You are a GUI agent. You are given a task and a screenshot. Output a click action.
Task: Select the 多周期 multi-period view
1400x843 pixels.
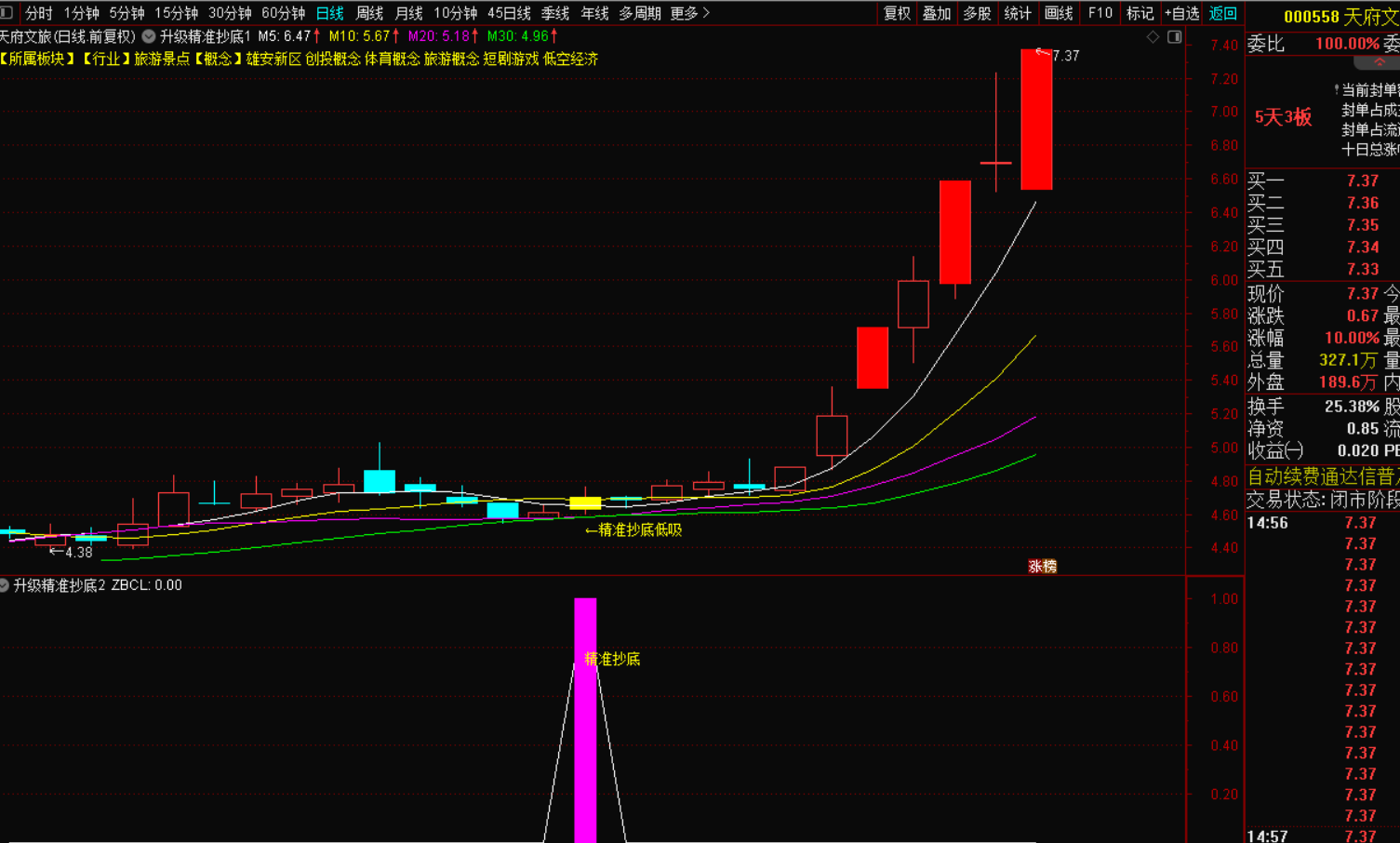640,13
